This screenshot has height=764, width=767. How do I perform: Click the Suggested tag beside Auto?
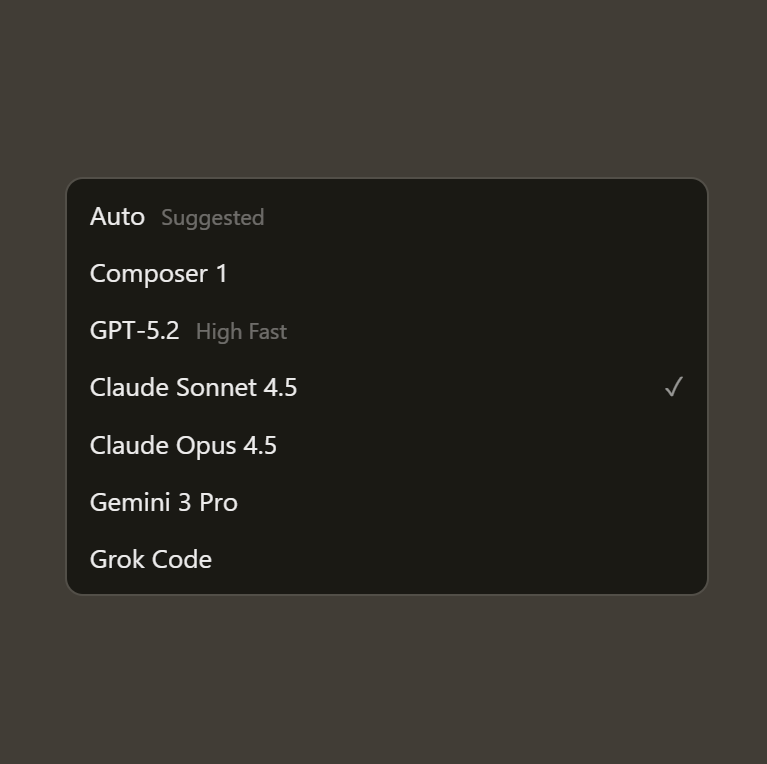pos(212,218)
